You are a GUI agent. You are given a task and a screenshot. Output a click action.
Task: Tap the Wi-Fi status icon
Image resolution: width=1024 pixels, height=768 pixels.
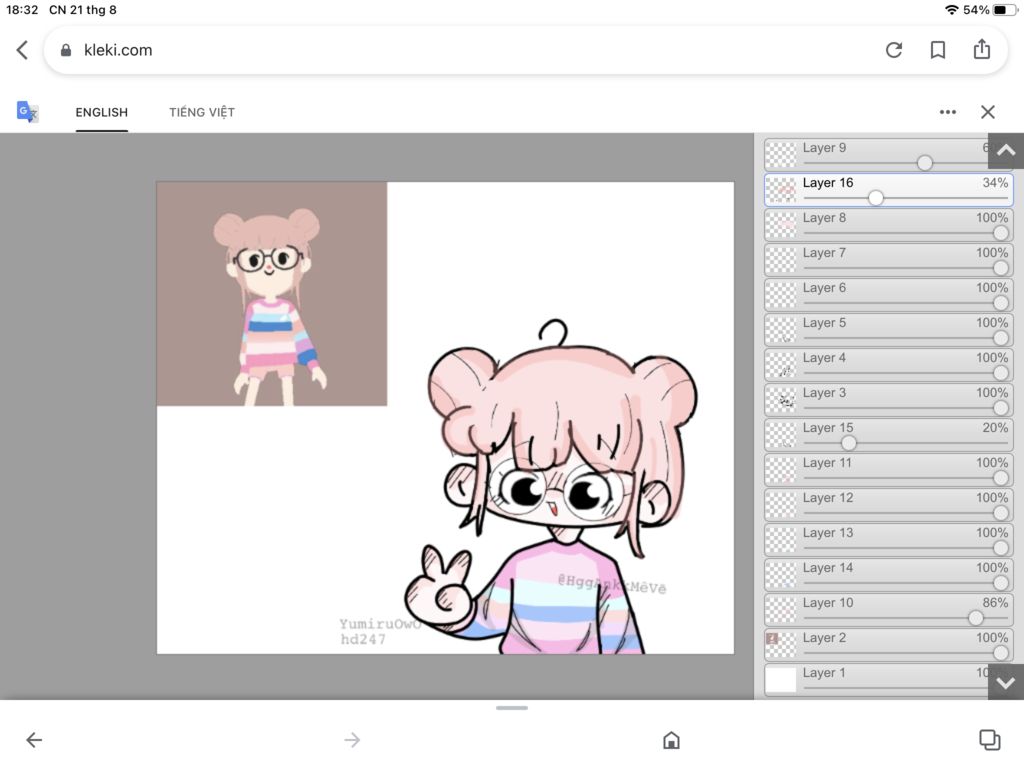[x=952, y=10]
